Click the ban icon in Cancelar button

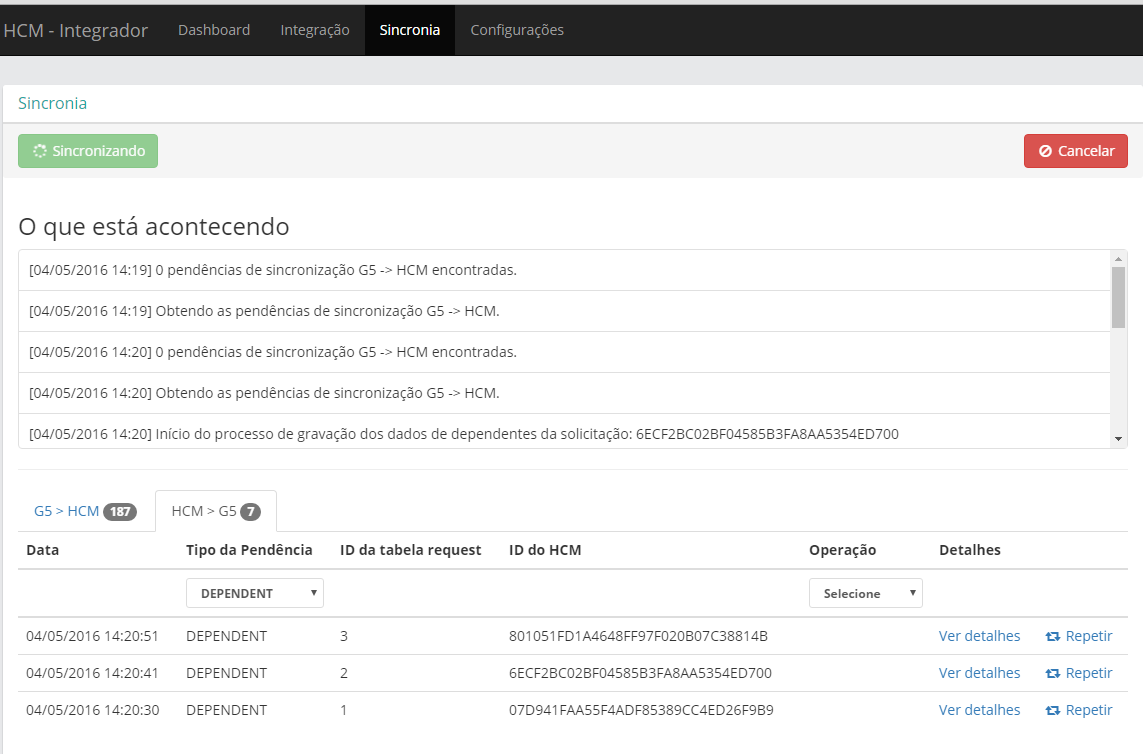(1045, 151)
